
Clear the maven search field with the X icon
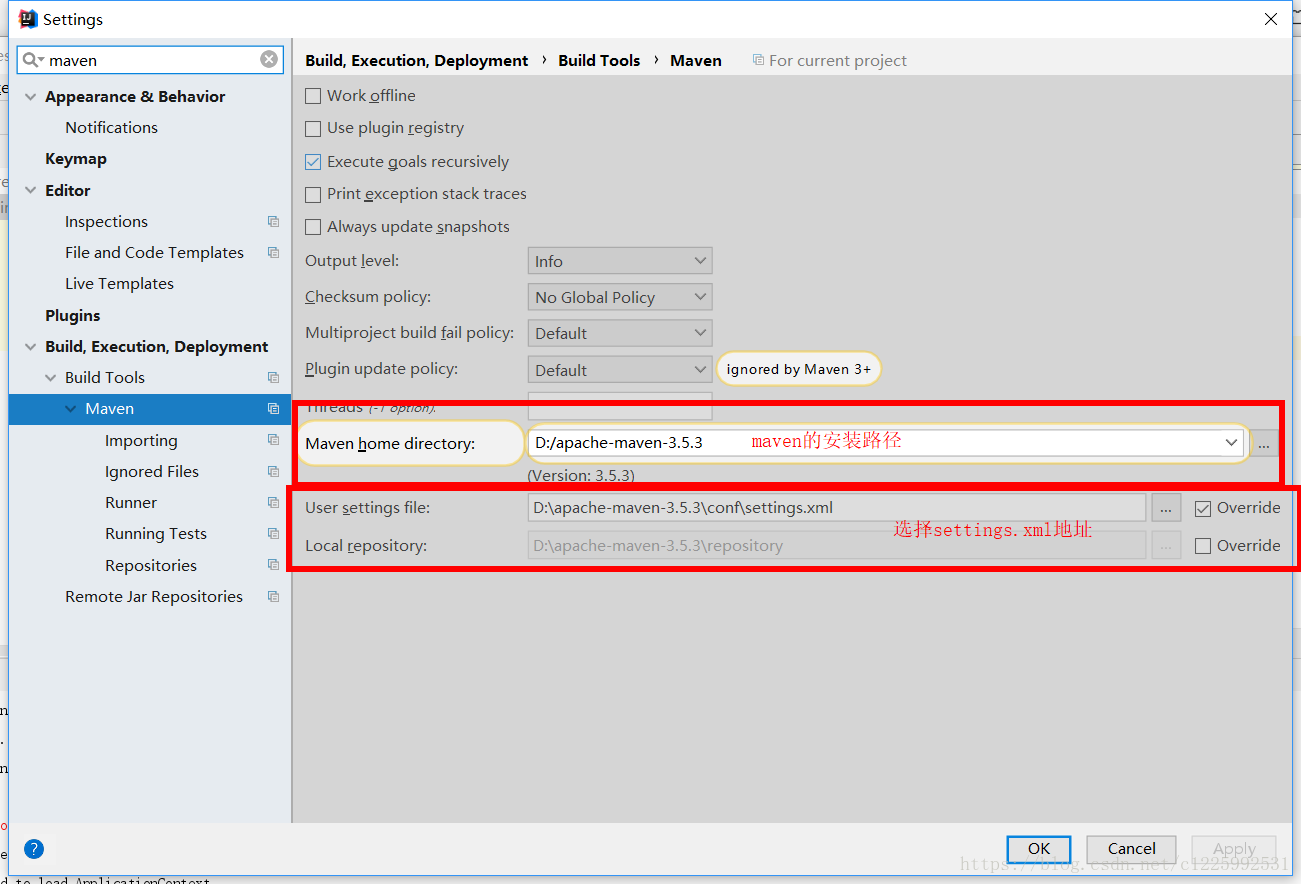(x=268, y=59)
